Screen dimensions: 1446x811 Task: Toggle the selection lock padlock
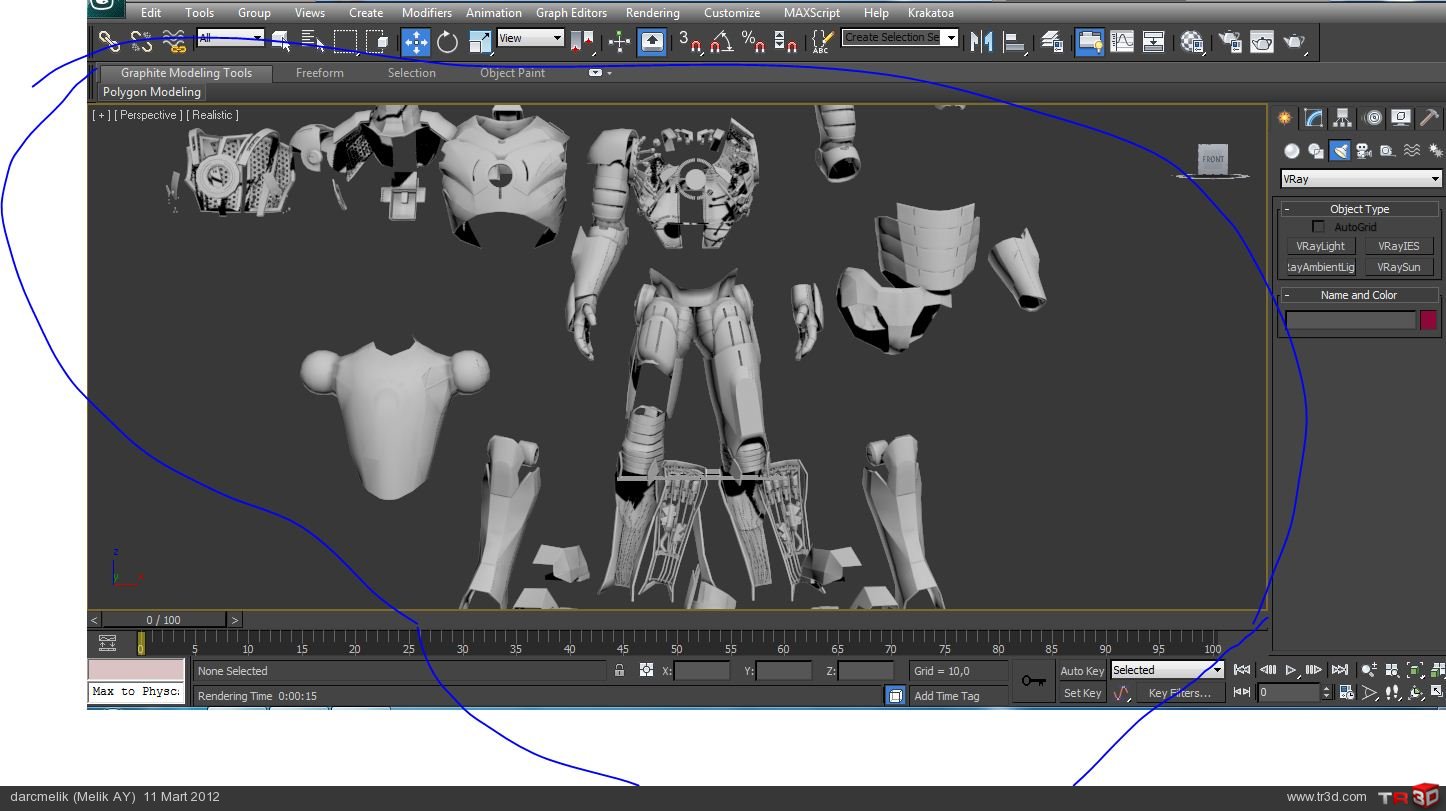tap(620, 671)
